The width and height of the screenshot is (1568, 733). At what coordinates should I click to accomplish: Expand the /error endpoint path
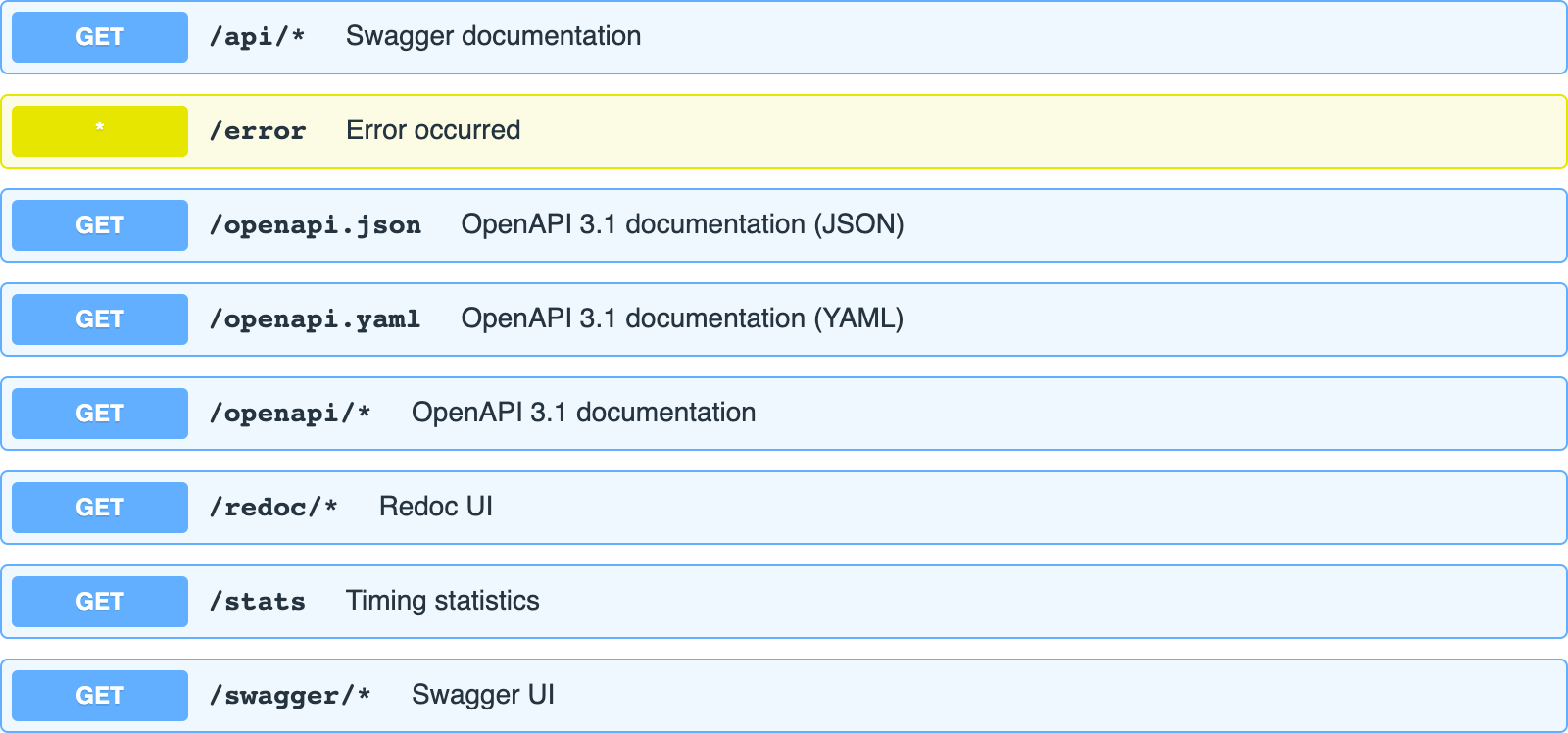[x=258, y=131]
